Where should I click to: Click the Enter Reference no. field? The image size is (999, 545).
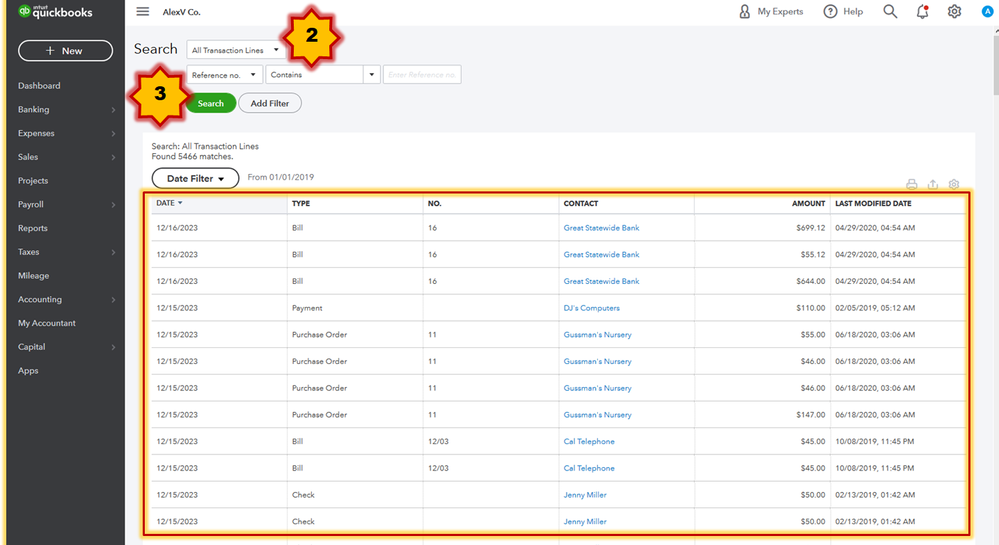422,75
